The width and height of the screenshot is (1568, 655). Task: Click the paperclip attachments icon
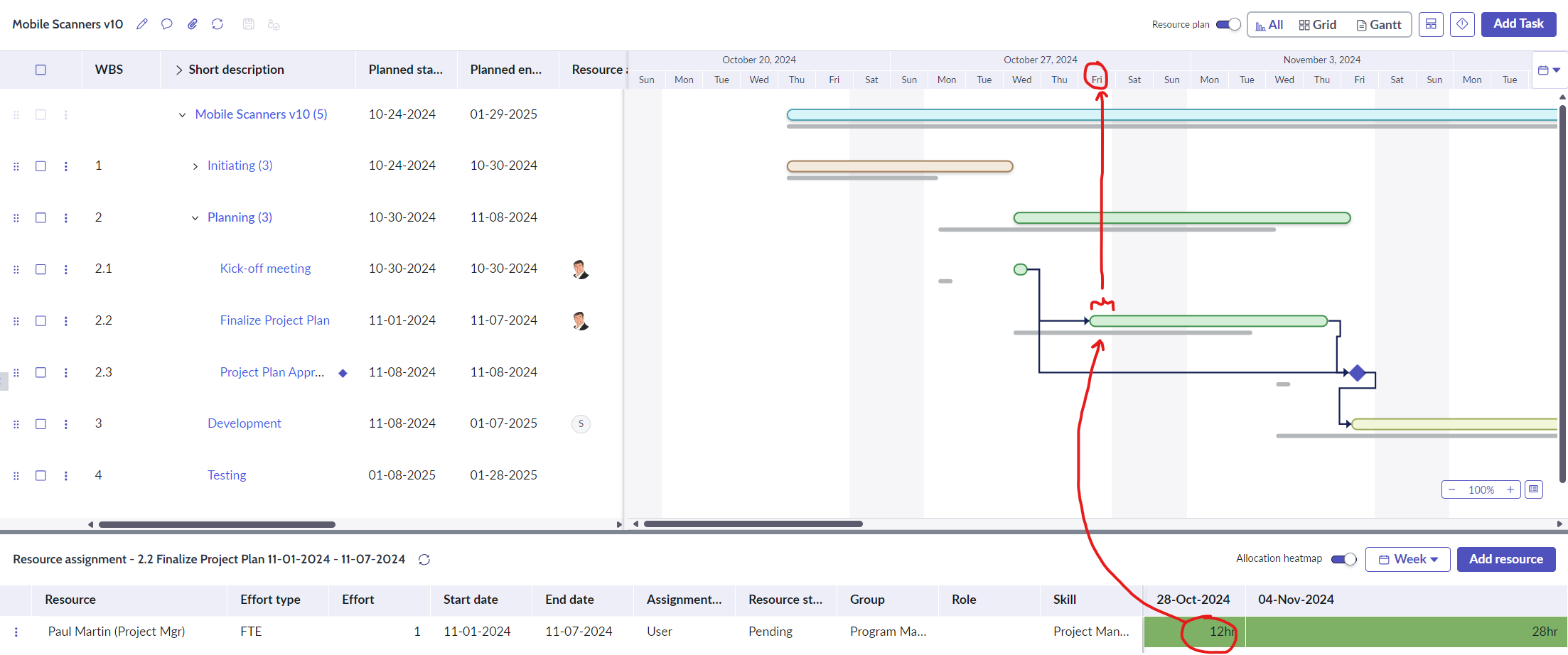click(193, 24)
